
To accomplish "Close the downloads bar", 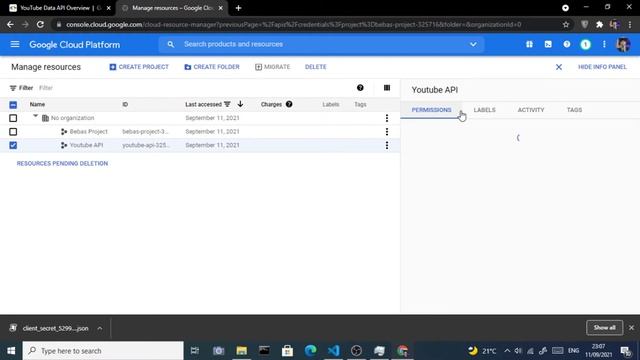I will 631,328.
